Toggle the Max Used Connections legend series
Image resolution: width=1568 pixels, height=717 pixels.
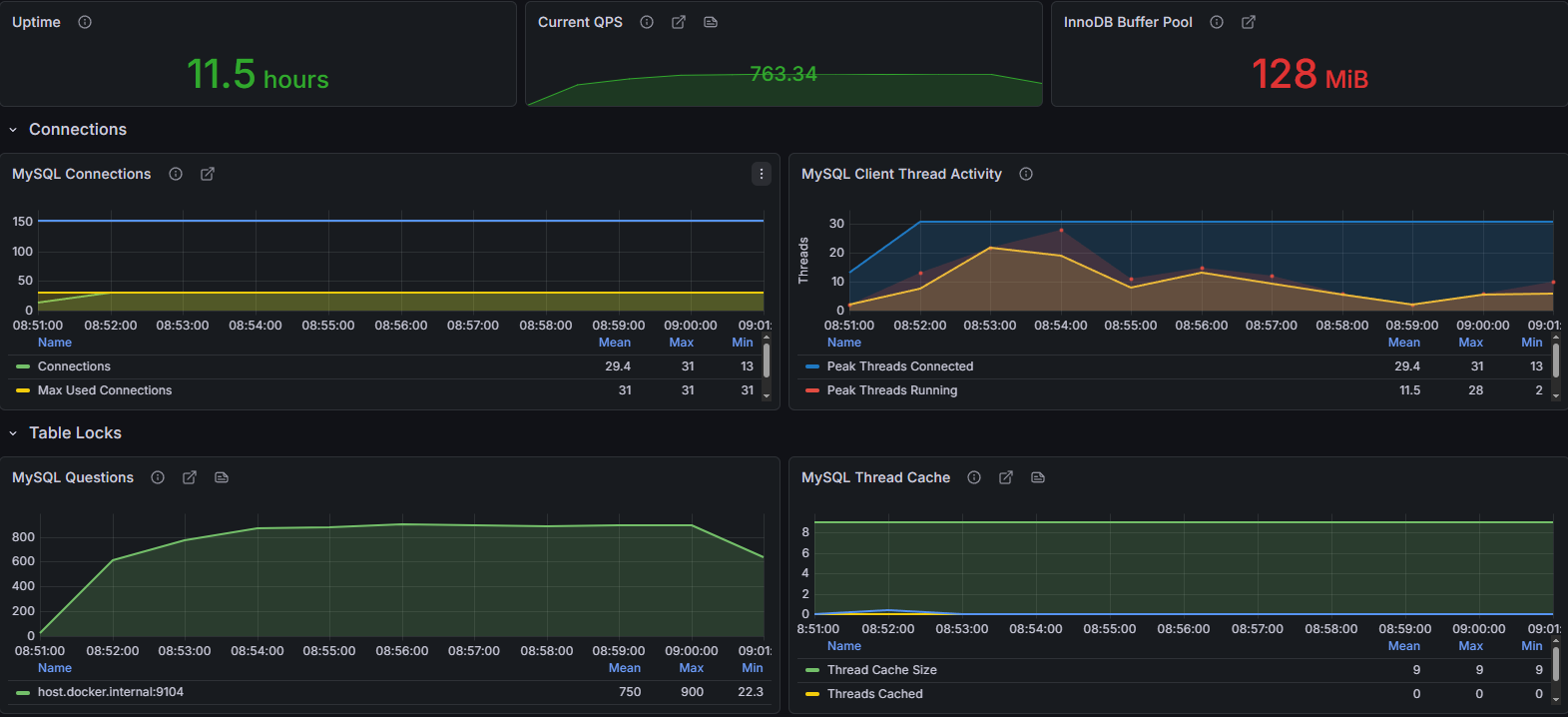click(105, 390)
